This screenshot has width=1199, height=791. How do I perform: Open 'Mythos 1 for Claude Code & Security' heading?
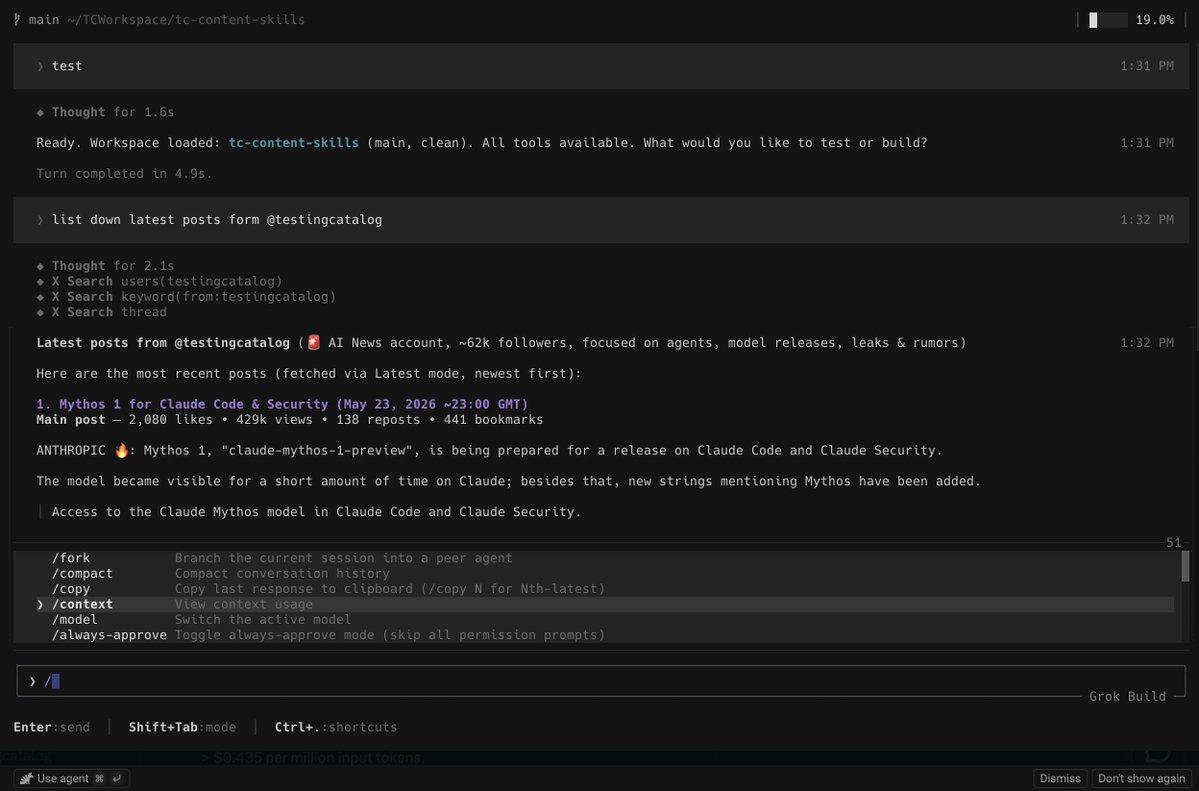[x=282, y=404]
